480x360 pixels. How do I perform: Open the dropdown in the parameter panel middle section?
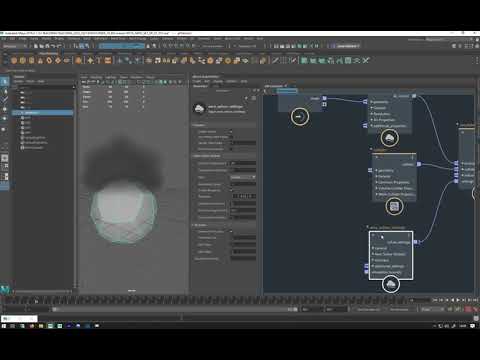pos(243,177)
